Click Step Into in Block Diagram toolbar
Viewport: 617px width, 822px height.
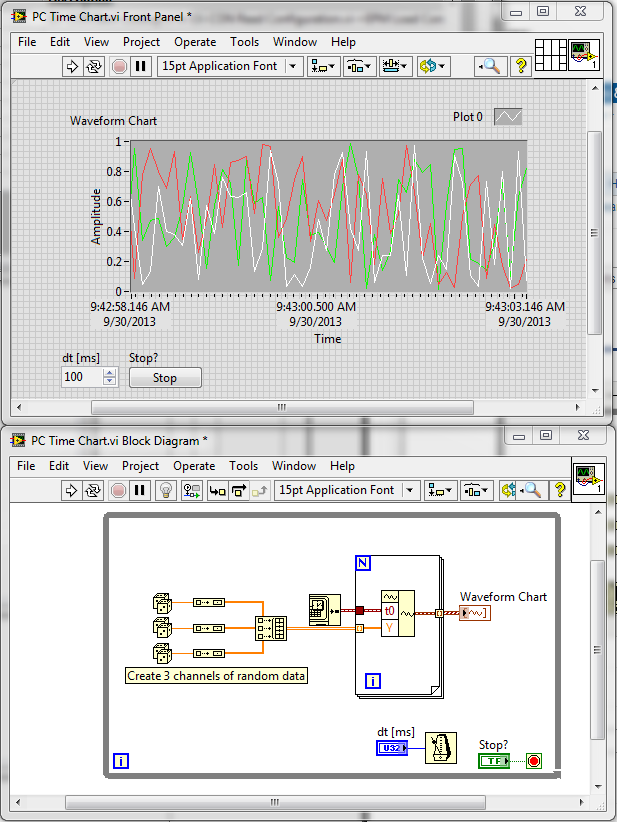tap(218, 491)
